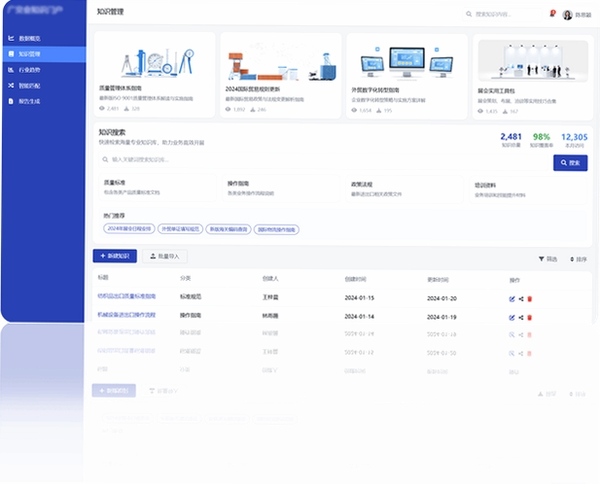The width and height of the screenshot is (600, 484).
Task: Click the 更新时间 column header
Action: tap(438, 280)
